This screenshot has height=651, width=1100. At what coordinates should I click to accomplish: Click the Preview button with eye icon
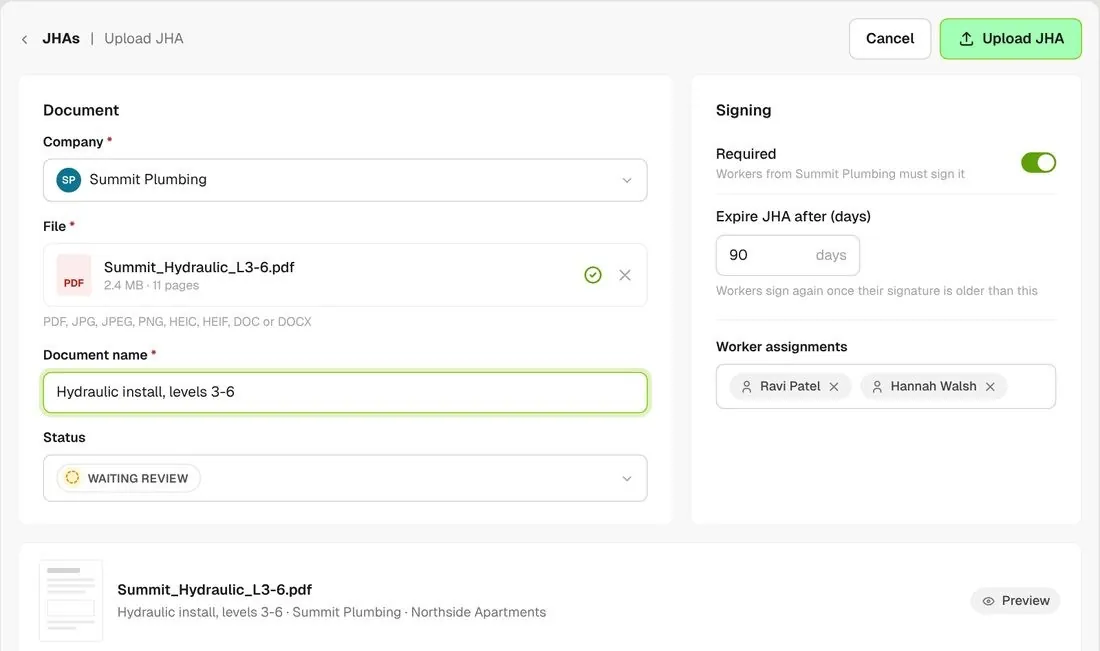pyautogui.click(x=1015, y=600)
